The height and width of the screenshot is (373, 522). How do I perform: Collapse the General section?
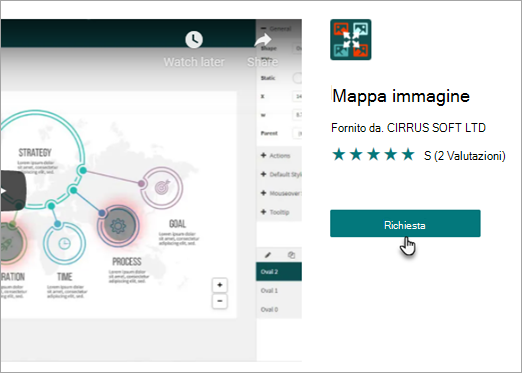[x=276, y=29]
